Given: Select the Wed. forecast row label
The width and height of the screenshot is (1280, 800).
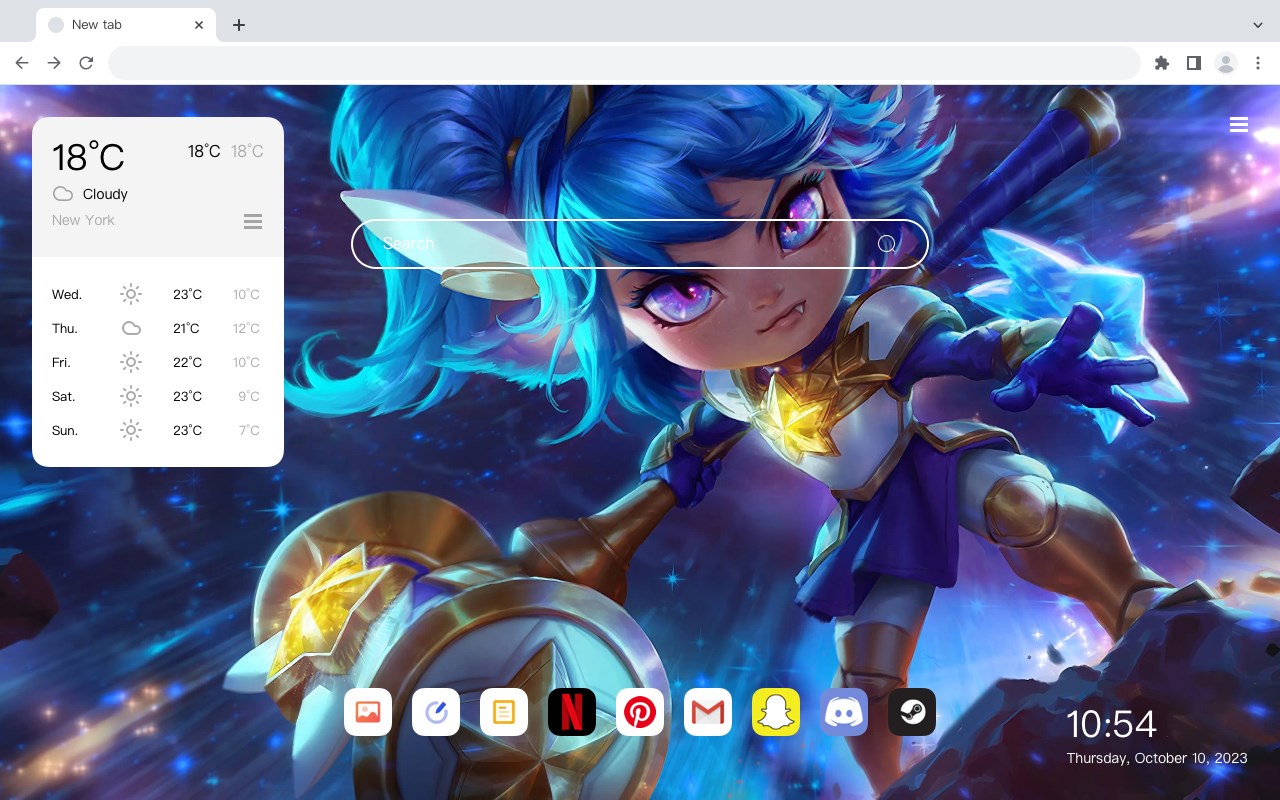Looking at the screenshot, I should pos(67,295).
